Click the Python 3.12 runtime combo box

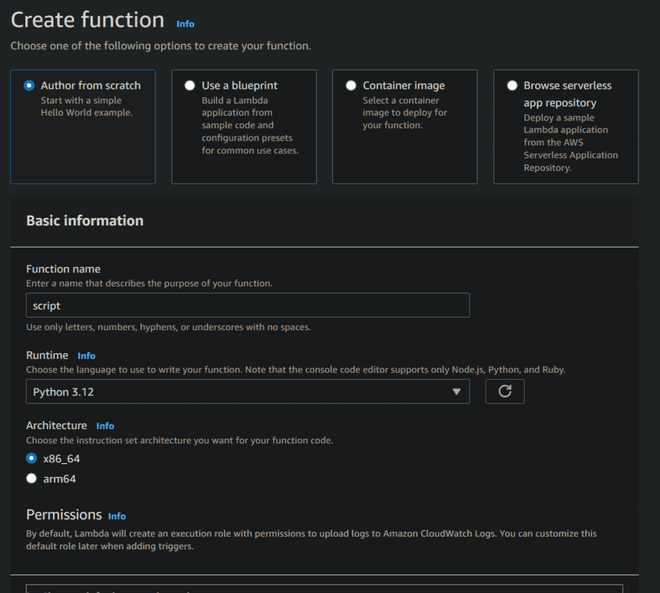pyautogui.click(x=240, y=392)
